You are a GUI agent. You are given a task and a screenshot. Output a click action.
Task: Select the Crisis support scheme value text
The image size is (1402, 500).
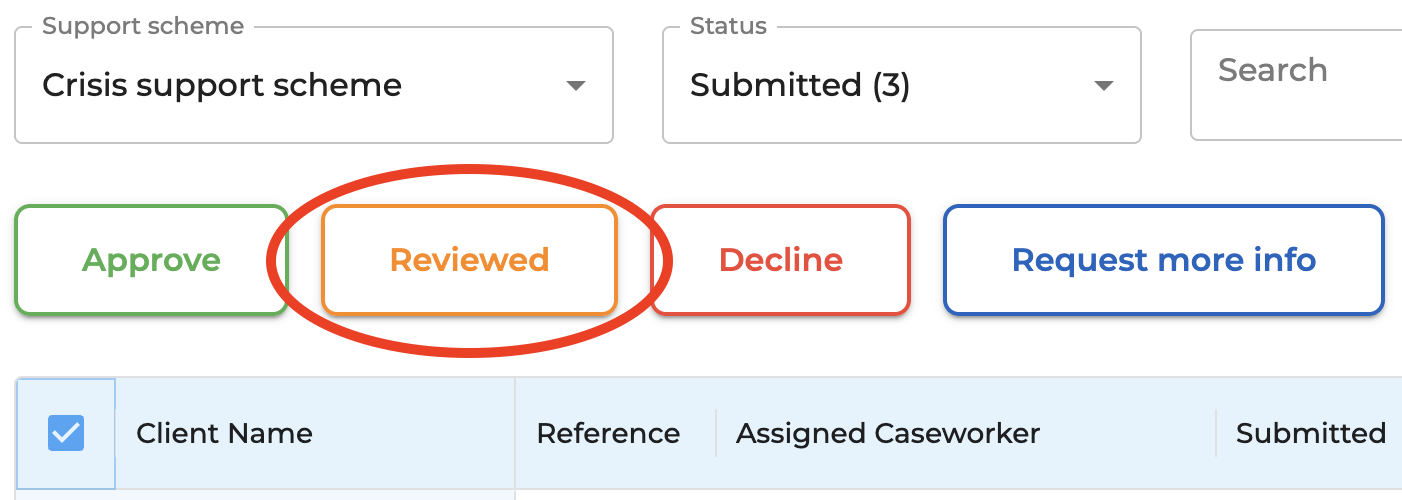(222, 86)
